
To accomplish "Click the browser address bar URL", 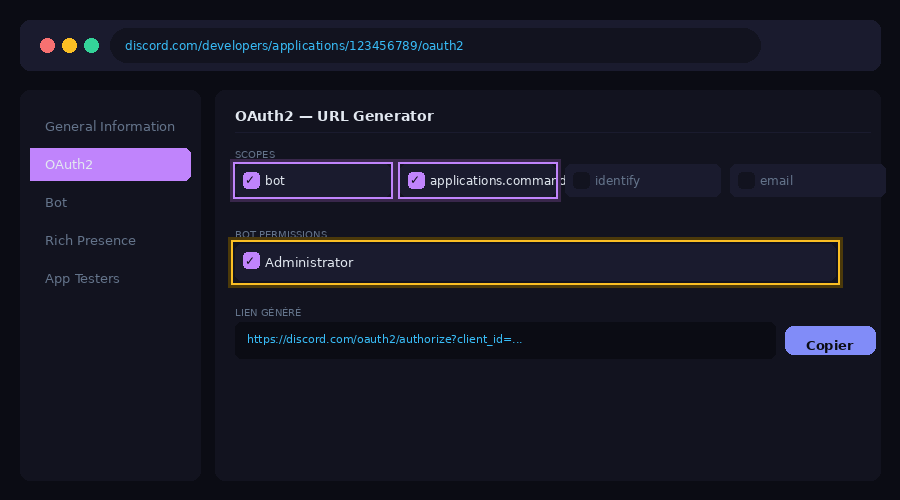I will click(435, 45).
